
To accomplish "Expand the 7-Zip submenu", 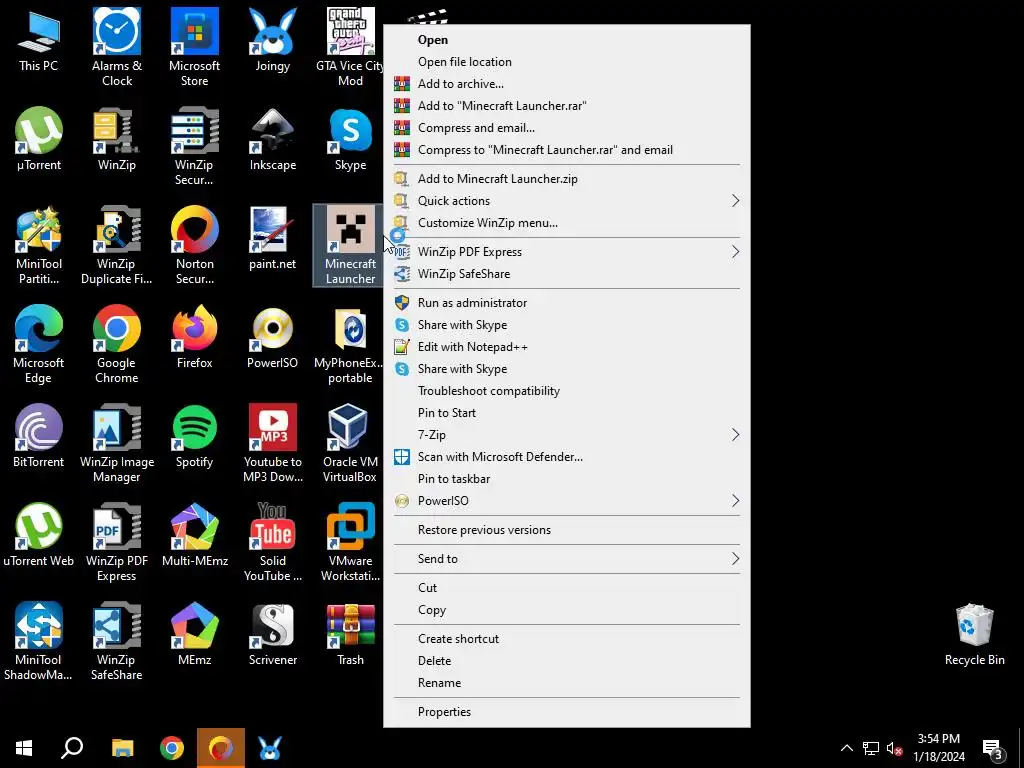I will [567, 435].
